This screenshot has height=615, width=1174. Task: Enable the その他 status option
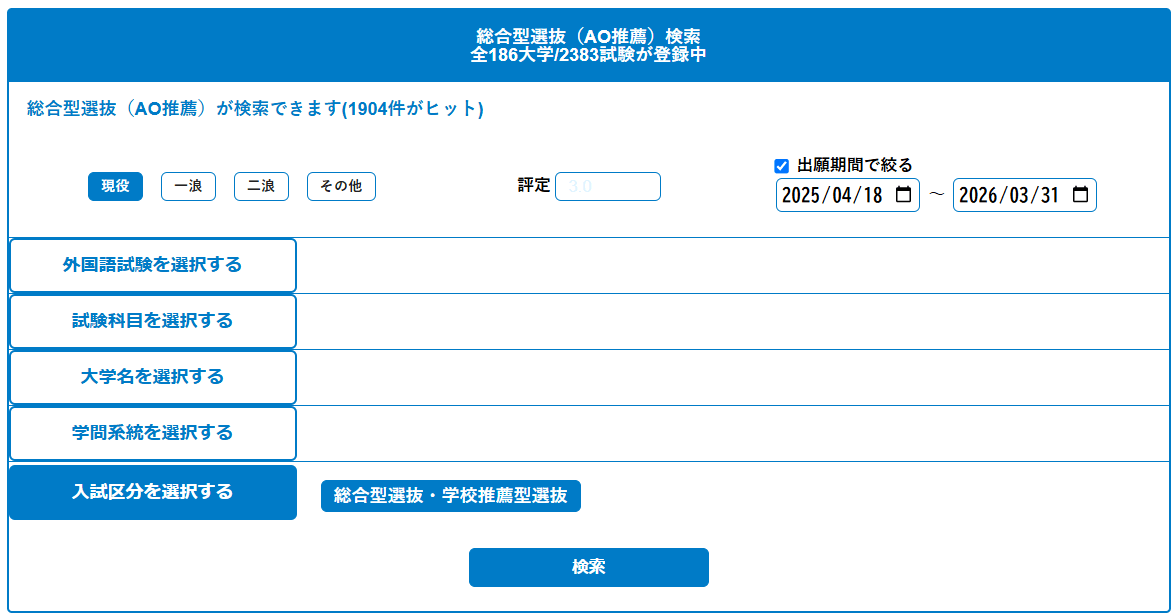coord(341,187)
